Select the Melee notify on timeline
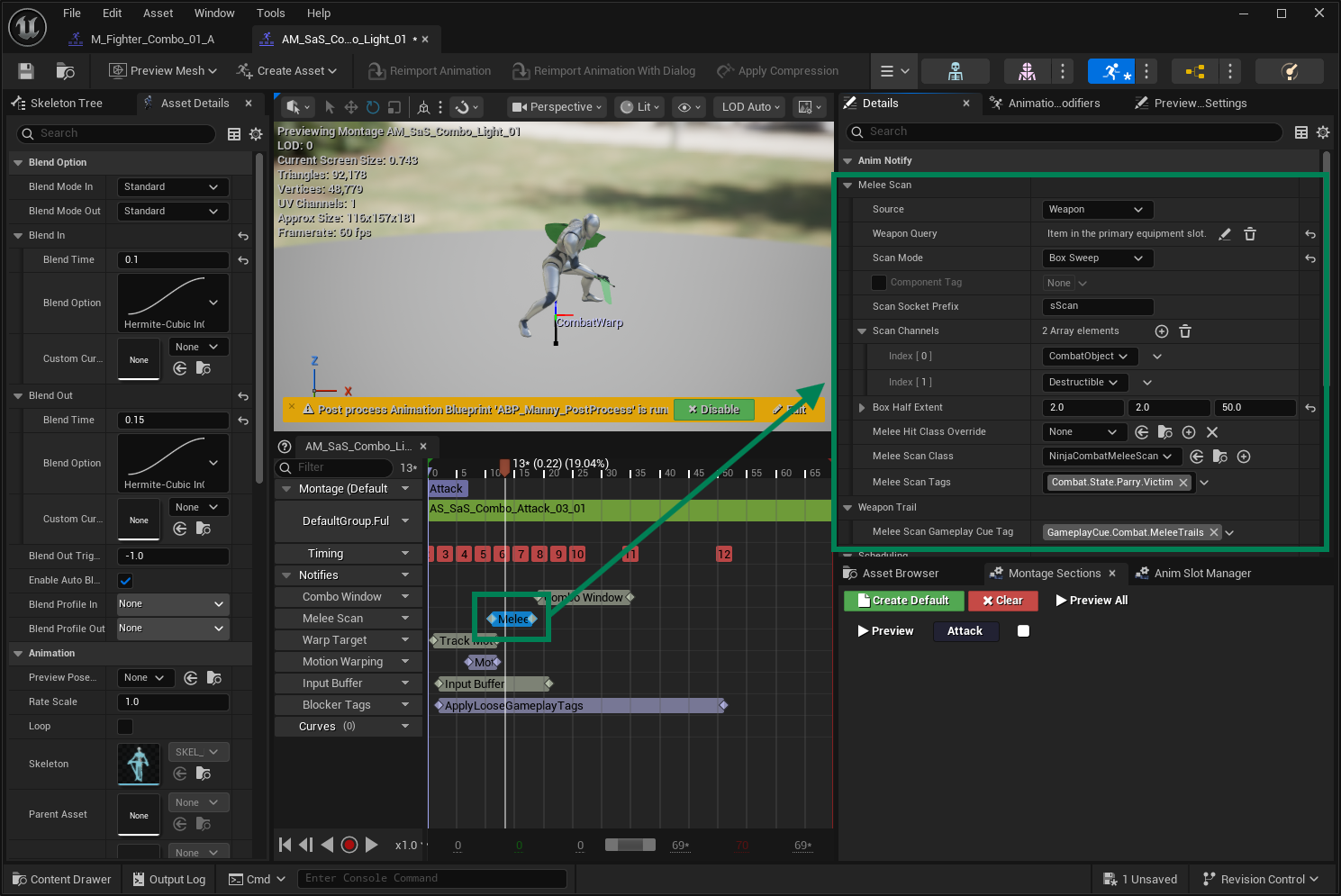1341x896 pixels. [x=512, y=620]
